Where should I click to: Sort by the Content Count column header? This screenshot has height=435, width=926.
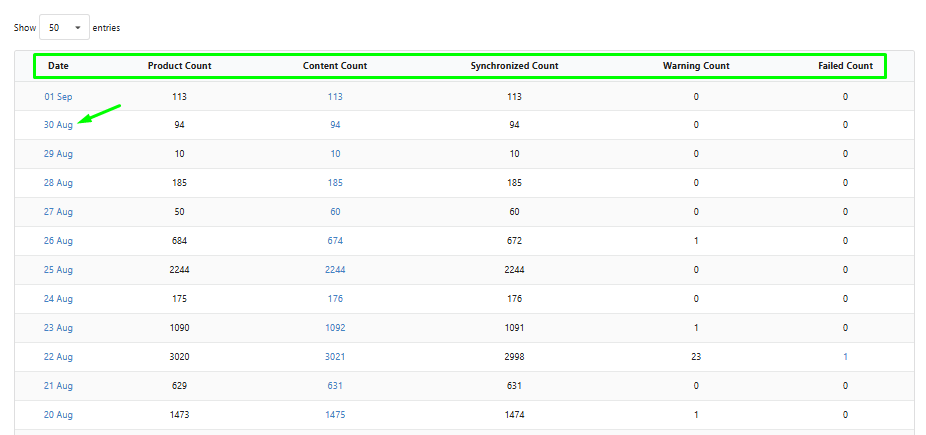tap(335, 66)
